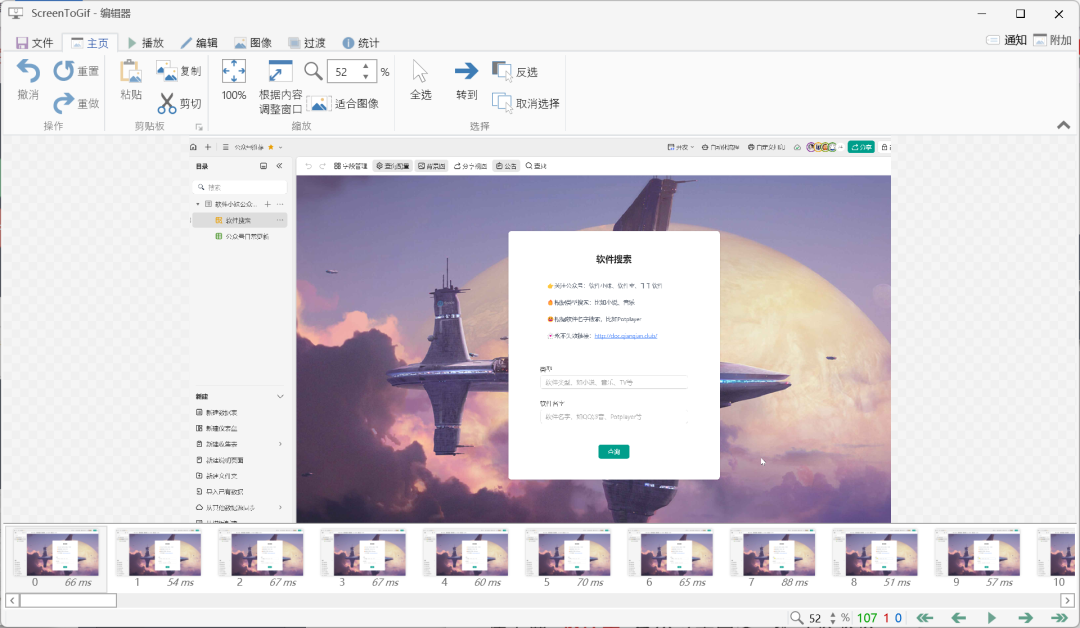1080x628 pixels.
Task: Switch to the 播放 playback tab
Action: coord(145,43)
